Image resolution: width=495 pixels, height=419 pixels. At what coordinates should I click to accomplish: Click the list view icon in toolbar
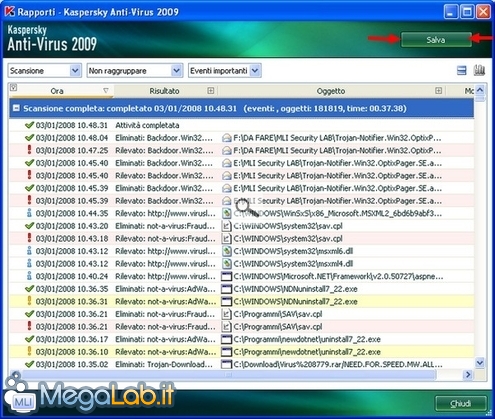click(462, 71)
